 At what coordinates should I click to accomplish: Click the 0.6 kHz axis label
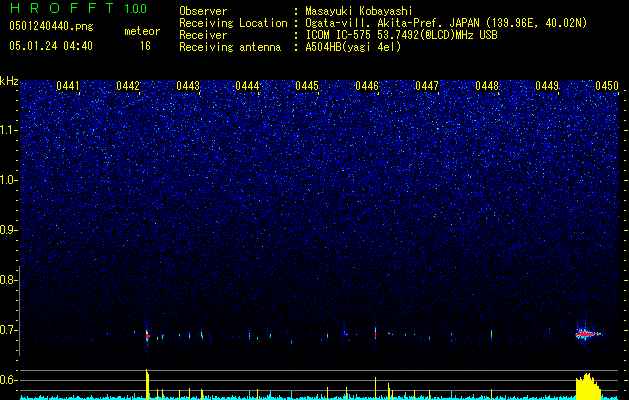[8, 380]
